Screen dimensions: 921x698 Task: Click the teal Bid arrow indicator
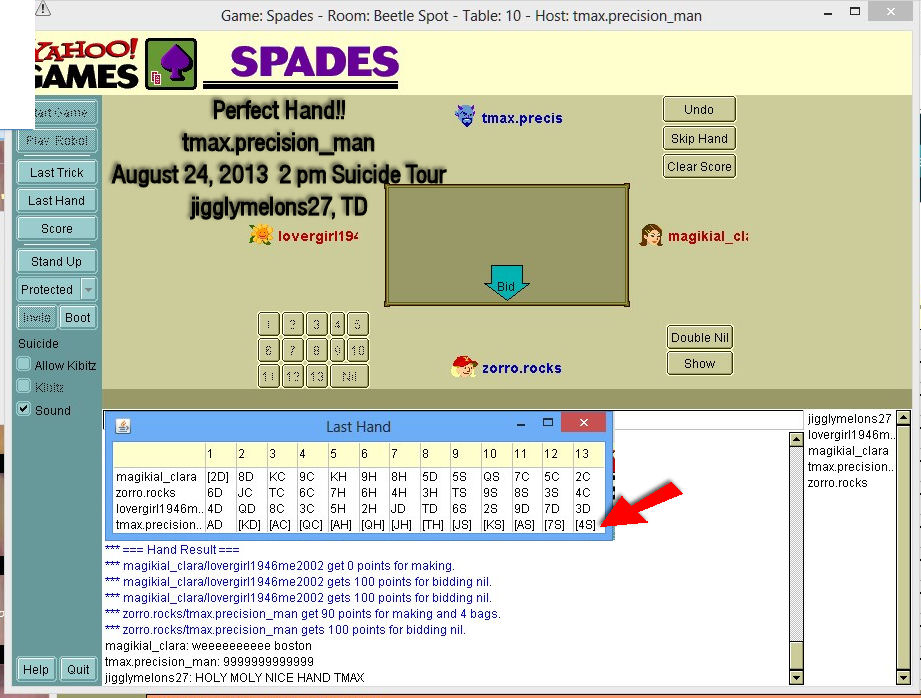tap(506, 282)
